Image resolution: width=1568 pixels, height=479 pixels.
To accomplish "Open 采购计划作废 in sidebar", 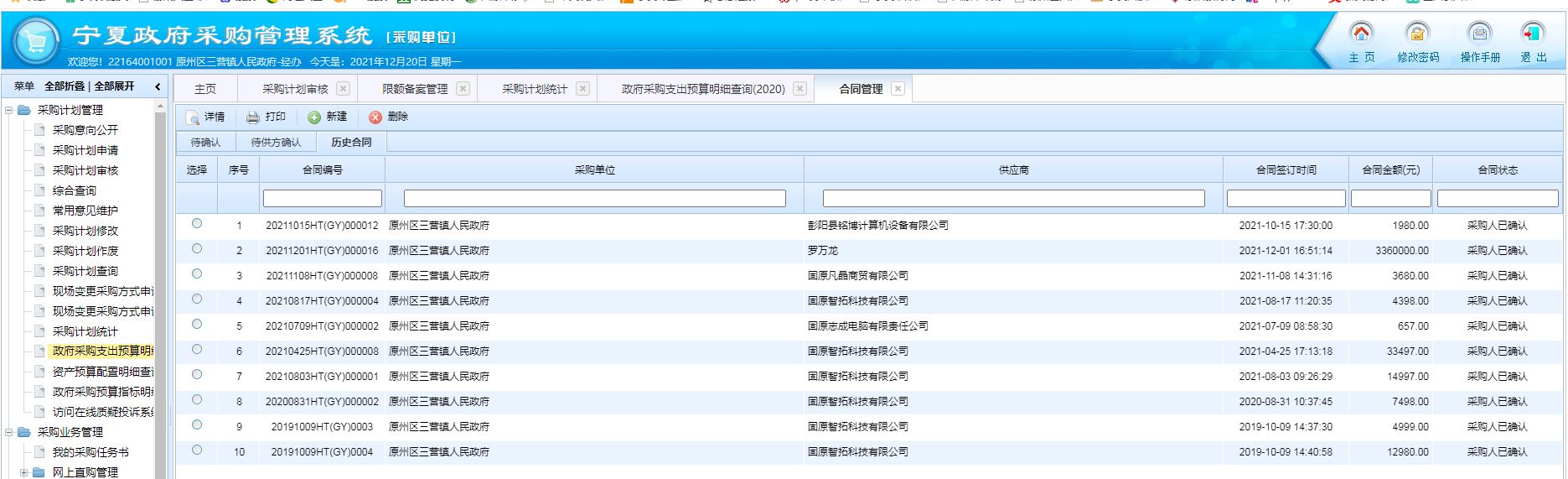I will click(85, 251).
